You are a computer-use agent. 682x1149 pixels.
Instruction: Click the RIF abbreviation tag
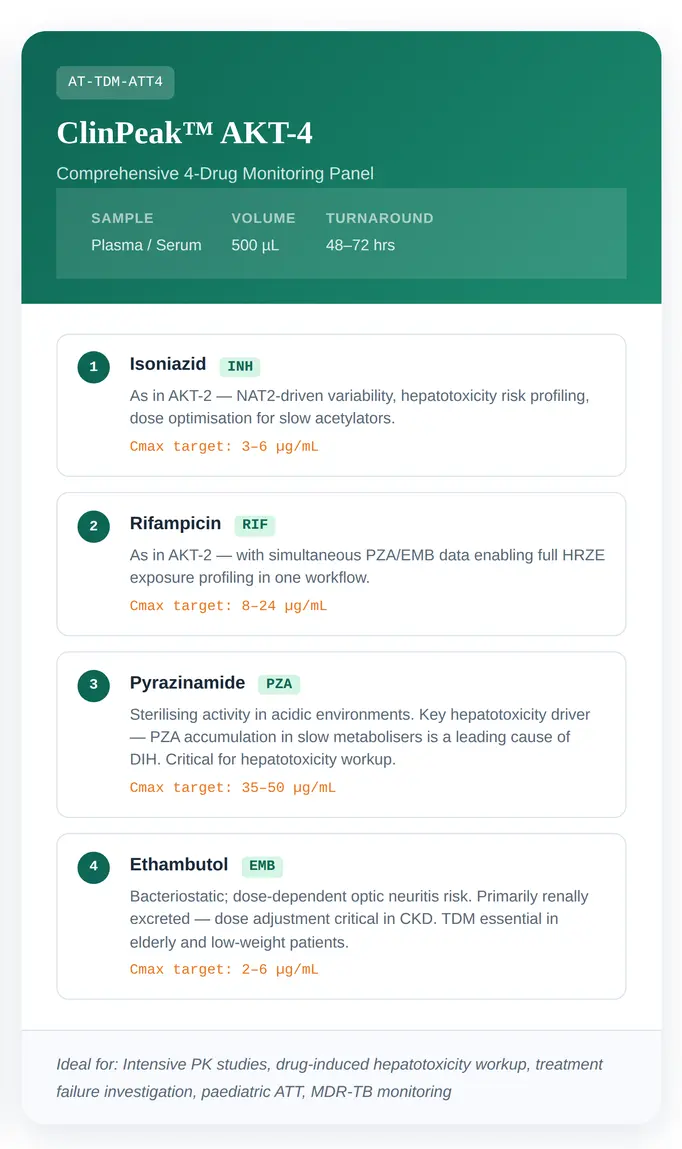[x=255, y=525]
